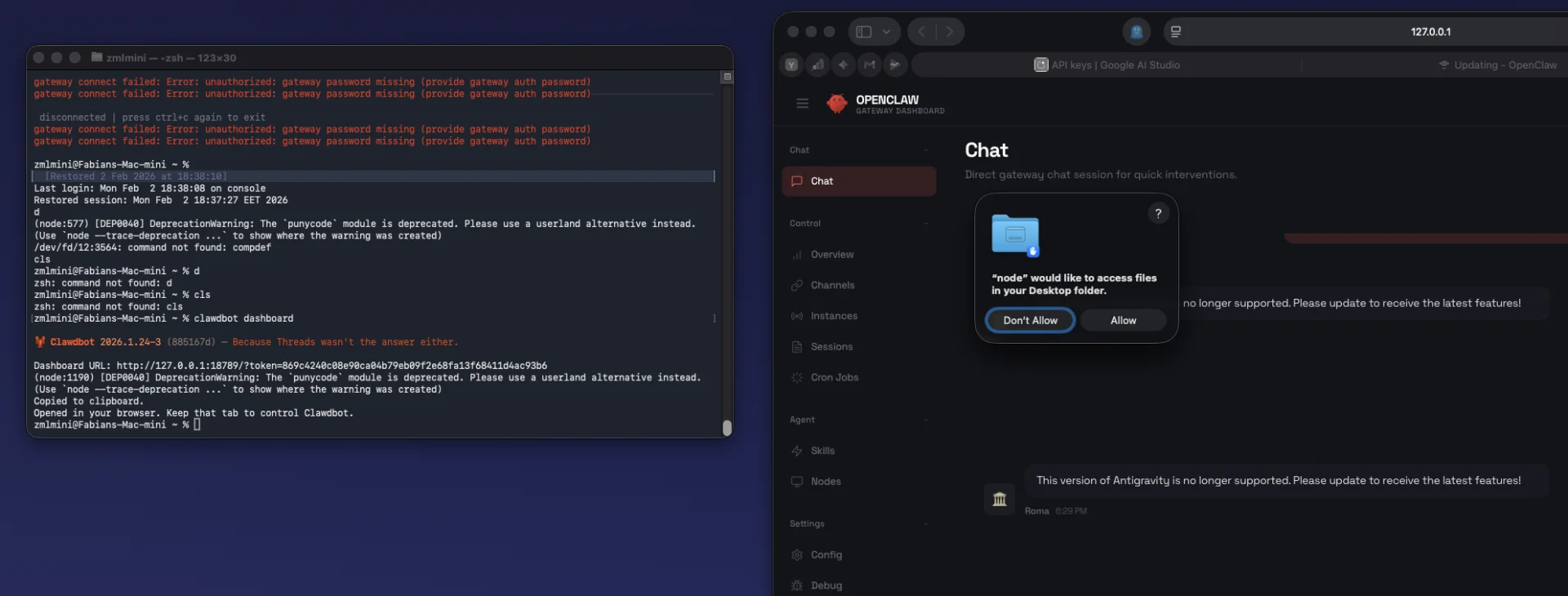Collapse the Control sidebar section
Image resolution: width=1568 pixels, height=596 pixels.
(x=926, y=224)
